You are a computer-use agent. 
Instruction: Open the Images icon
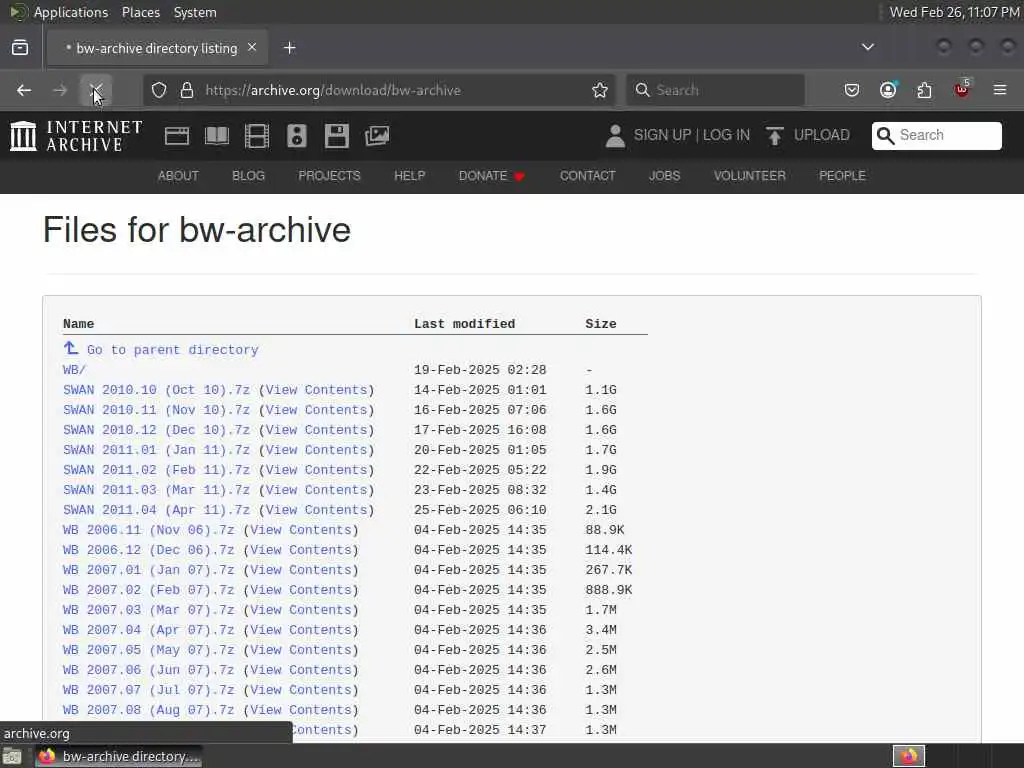pyautogui.click(x=377, y=136)
